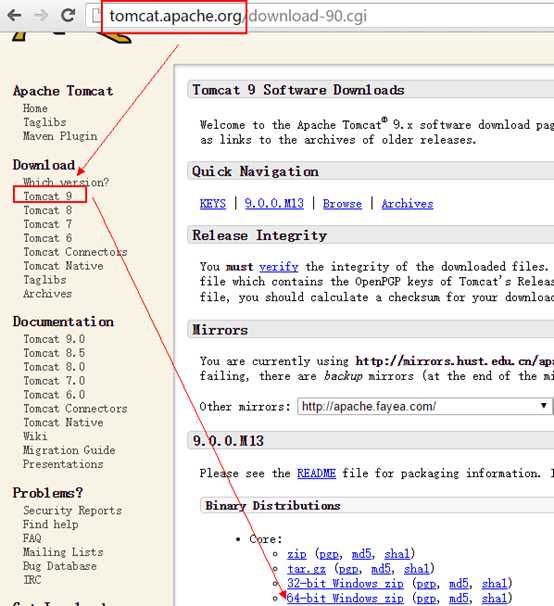Open Tomcat 6.0 documentation
The image size is (554, 606).
point(54,395)
